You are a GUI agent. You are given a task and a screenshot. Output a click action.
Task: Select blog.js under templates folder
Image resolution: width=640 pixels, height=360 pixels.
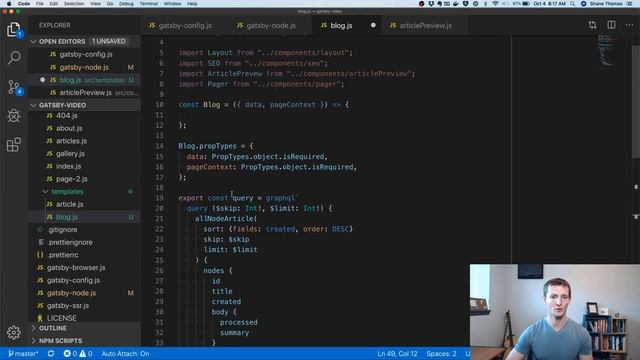pos(84,217)
